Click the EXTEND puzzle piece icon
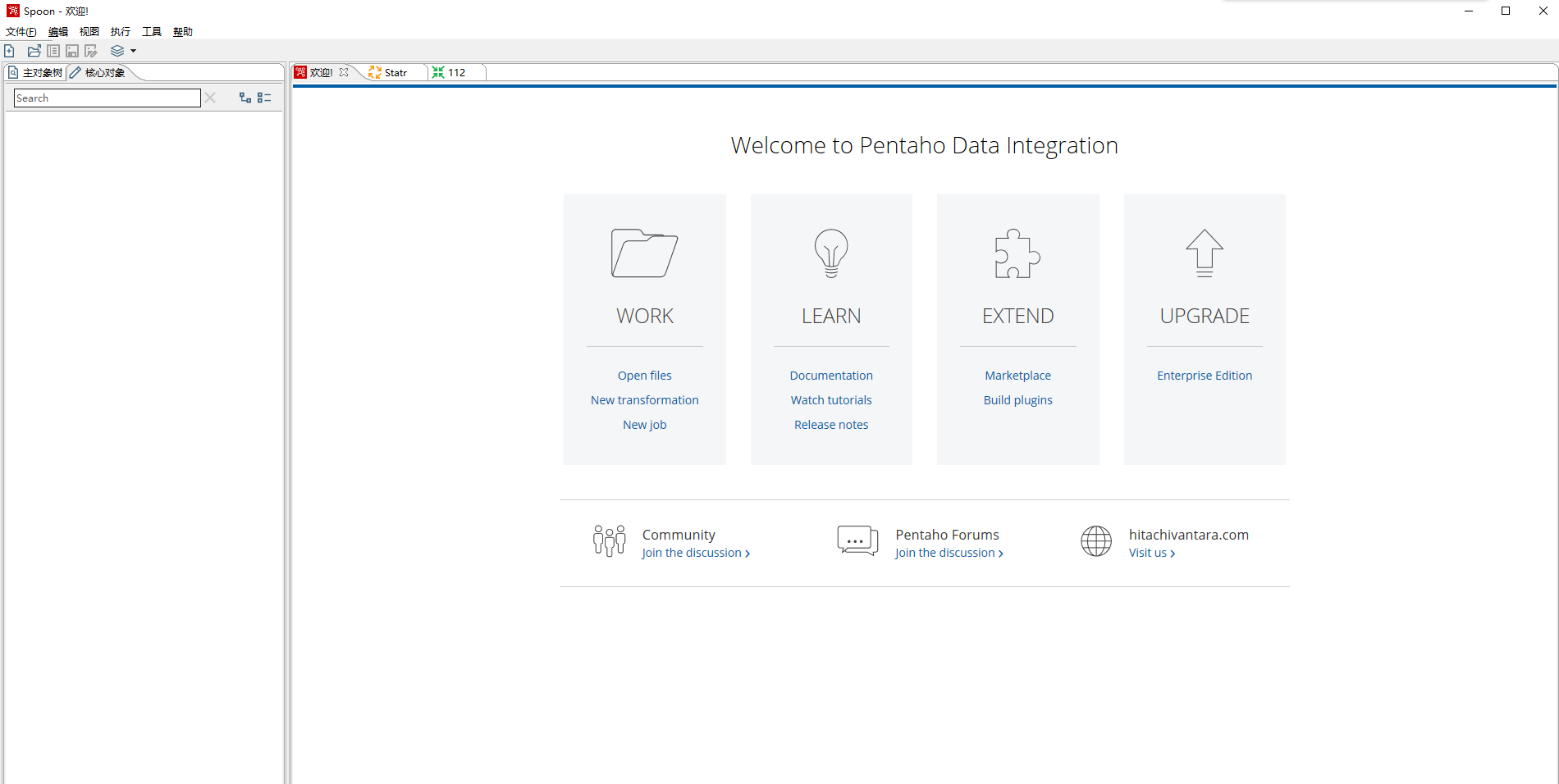 click(1017, 253)
